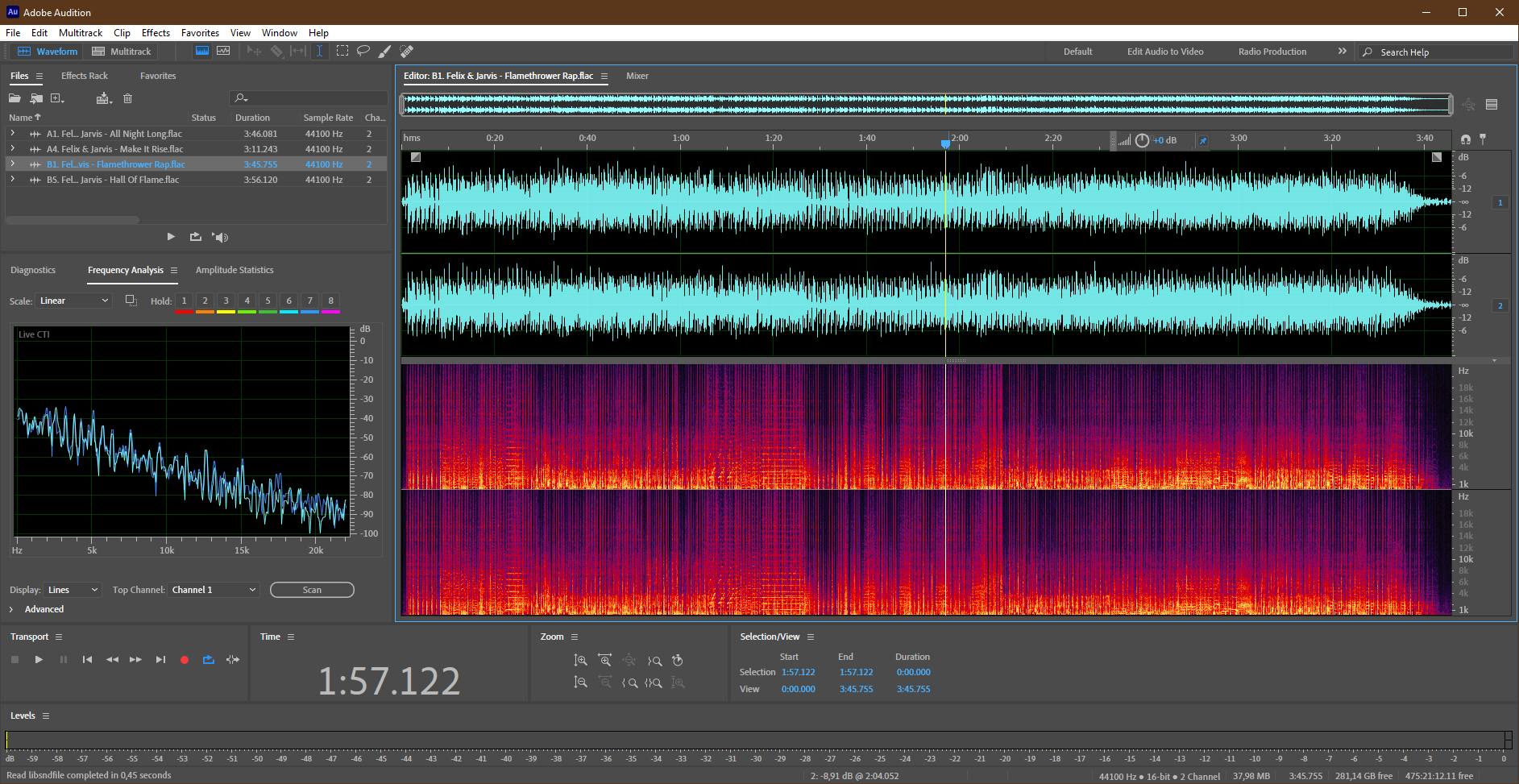This screenshot has width=1519, height=784.
Task: Select the Paintbrush Selection tool
Action: [385, 51]
